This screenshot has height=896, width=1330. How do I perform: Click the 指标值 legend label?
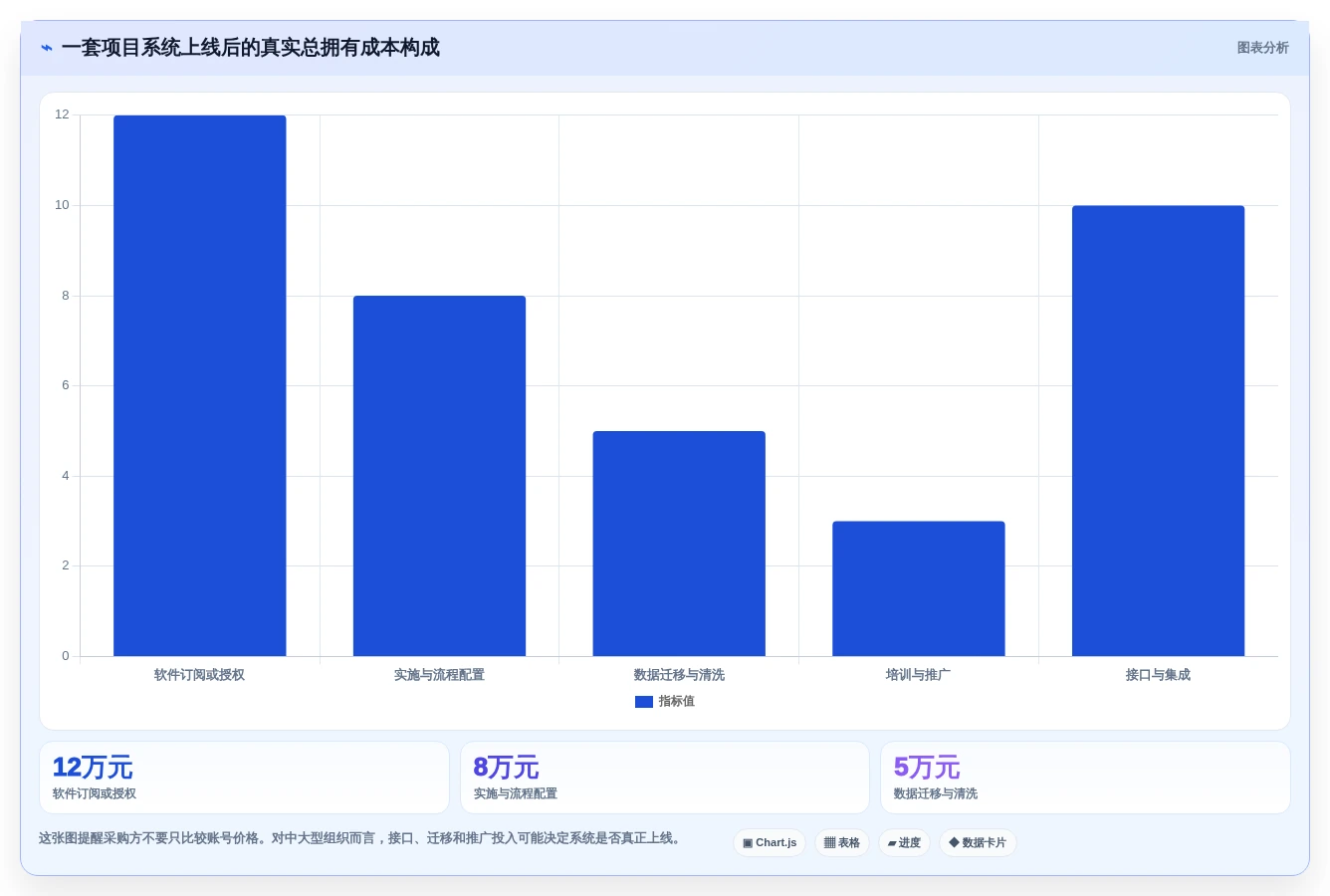(677, 702)
